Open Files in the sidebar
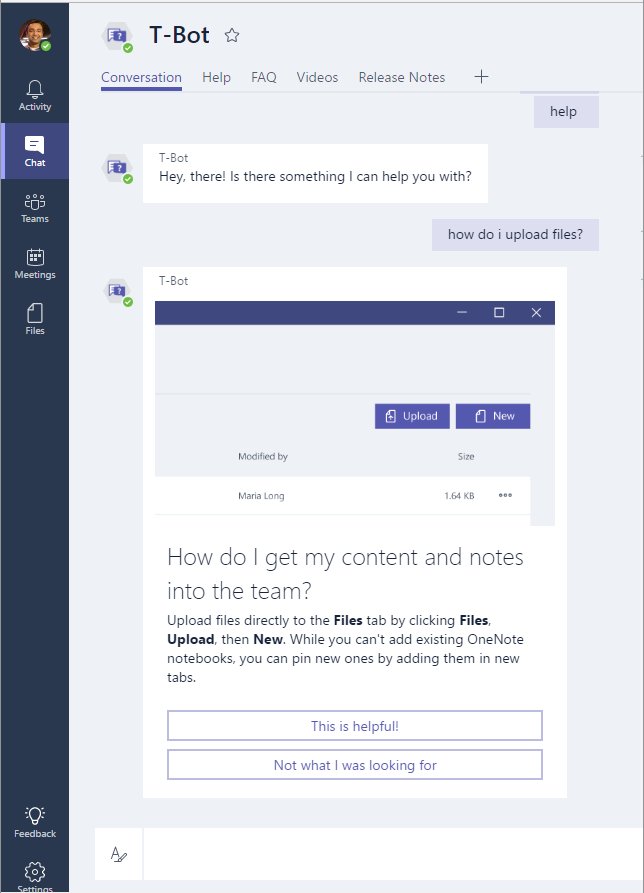This screenshot has width=644, height=893. (35, 319)
